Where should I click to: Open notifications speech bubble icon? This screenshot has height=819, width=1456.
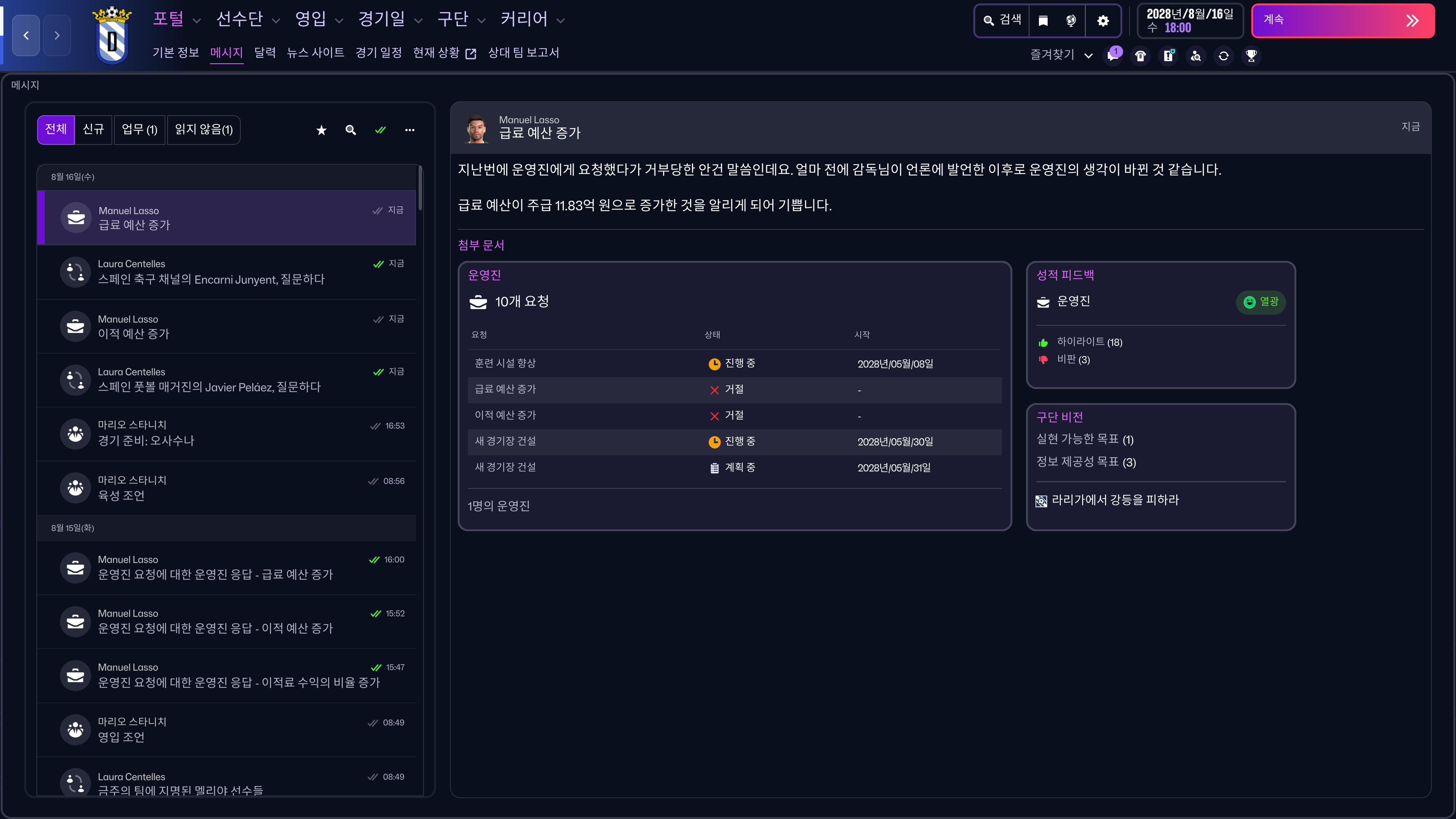pyautogui.click(x=1113, y=56)
